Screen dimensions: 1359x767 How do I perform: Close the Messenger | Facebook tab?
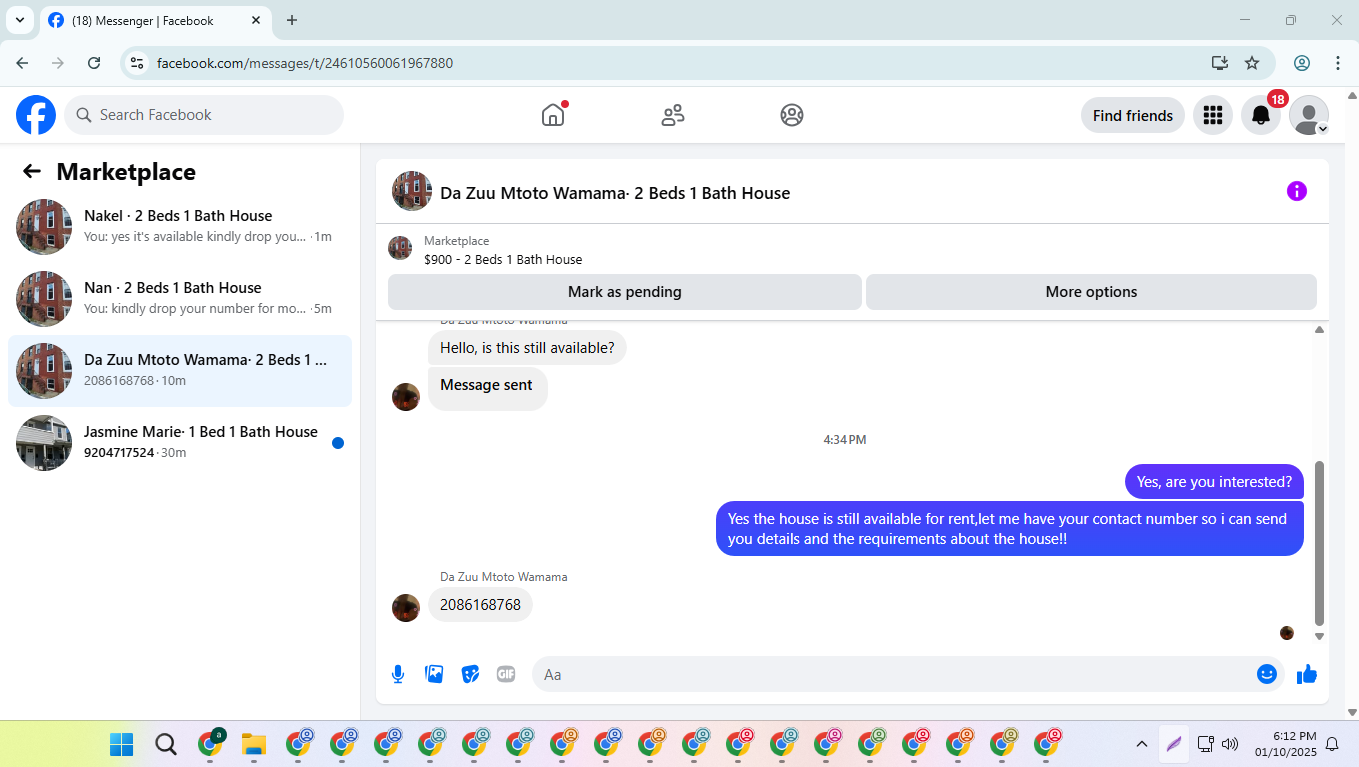256,20
